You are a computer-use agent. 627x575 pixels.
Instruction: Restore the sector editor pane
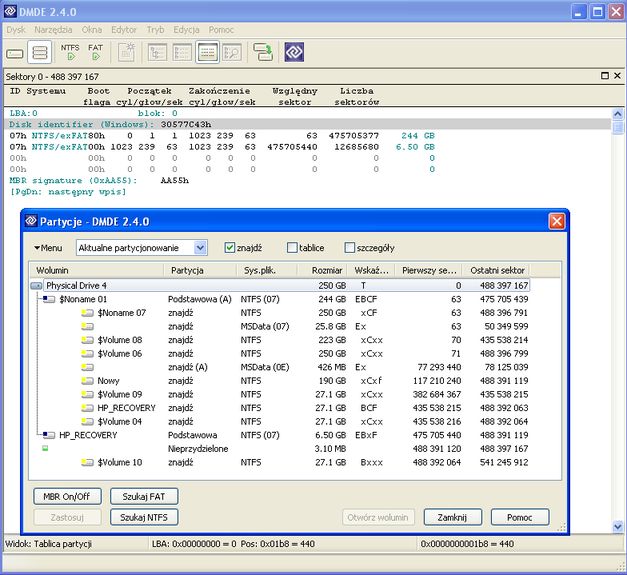coord(605,76)
